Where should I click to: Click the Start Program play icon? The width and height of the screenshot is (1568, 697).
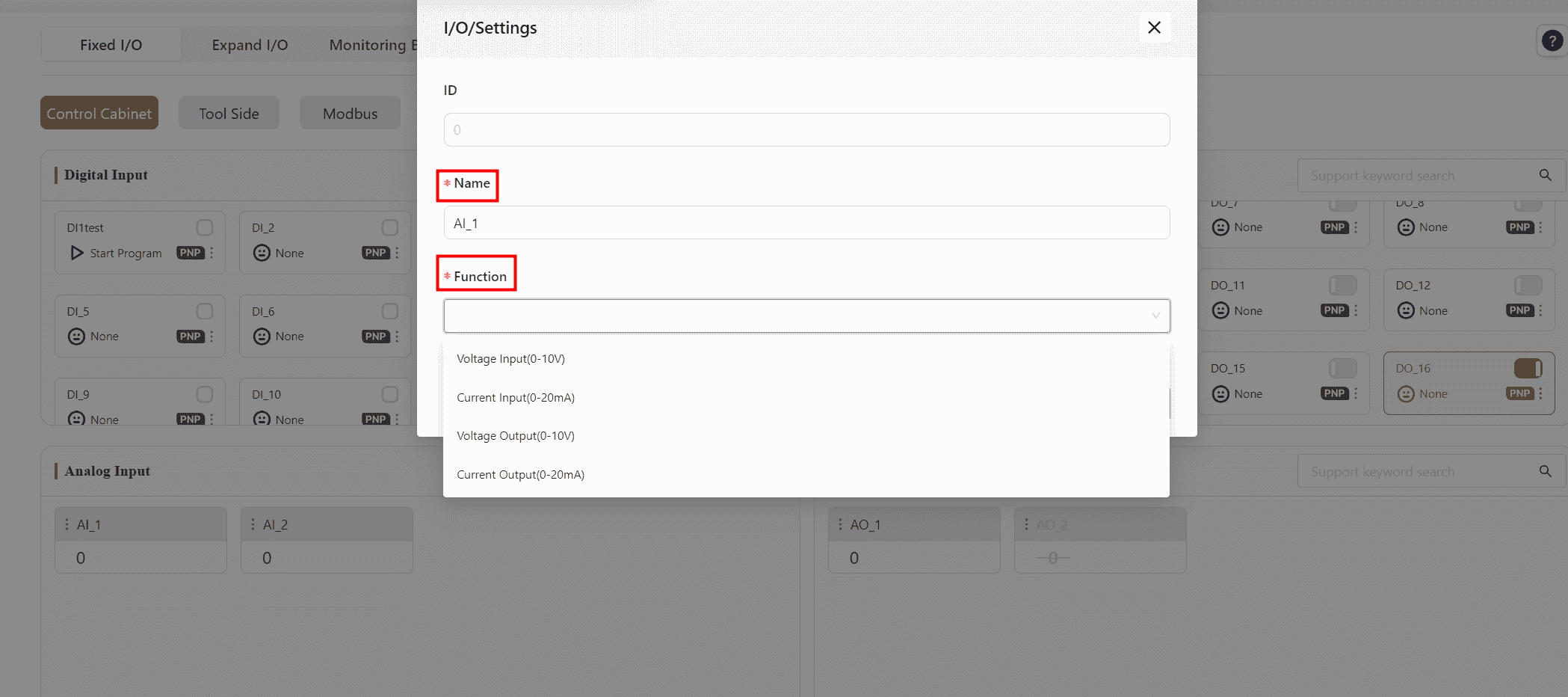pyautogui.click(x=77, y=253)
